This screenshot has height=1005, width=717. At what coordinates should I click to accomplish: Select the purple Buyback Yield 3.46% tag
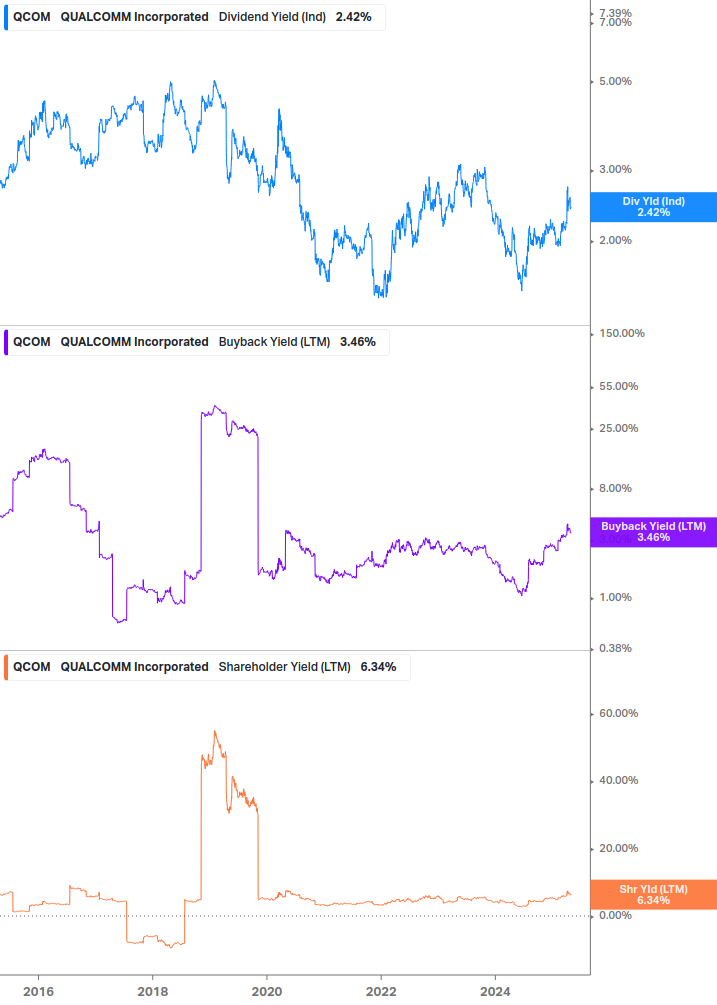pos(654,532)
